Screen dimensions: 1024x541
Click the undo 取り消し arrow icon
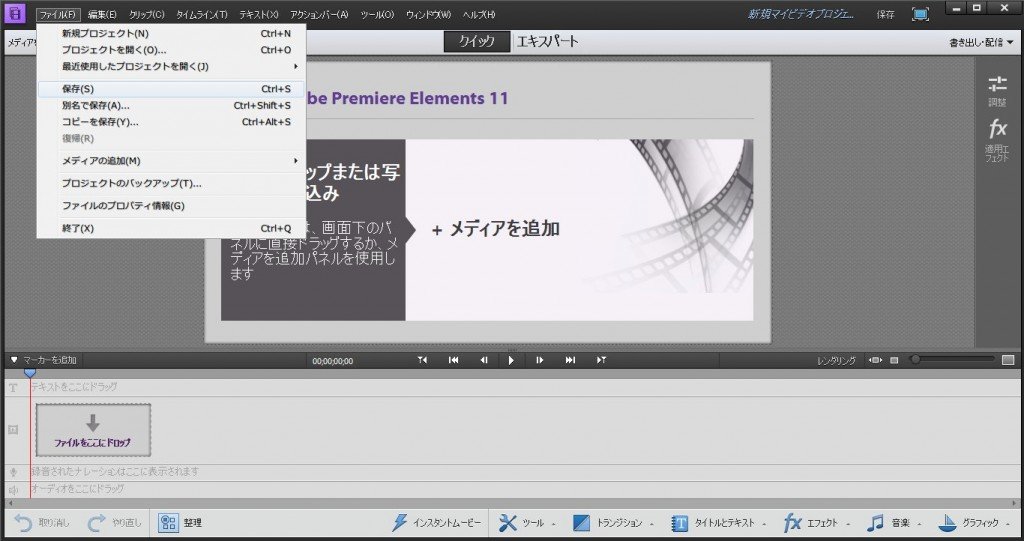[x=23, y=523]
